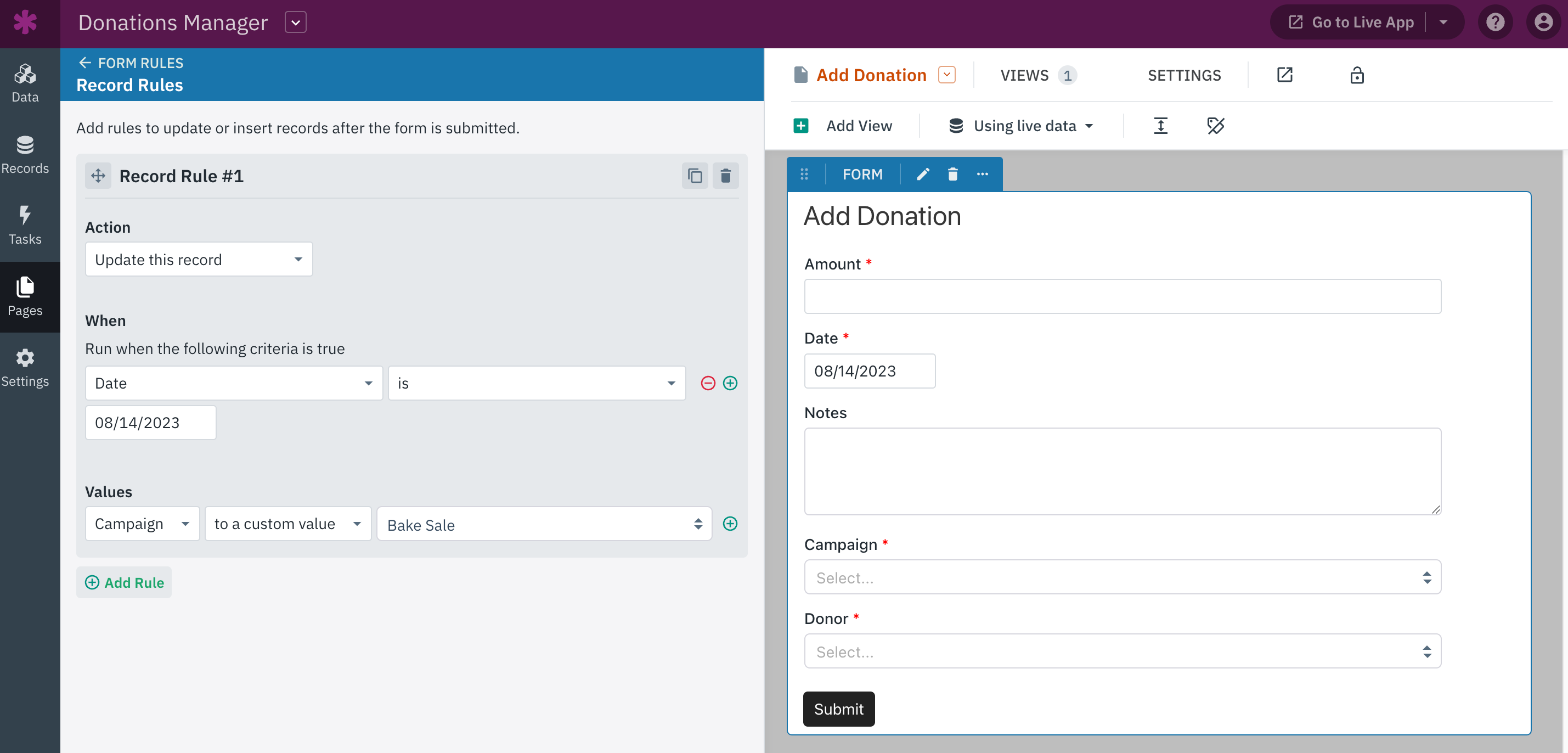Open the Tasks section in sidebar
Viewport: 1568px width, 753px height.
pyautogui.click(x=25, y=226)
